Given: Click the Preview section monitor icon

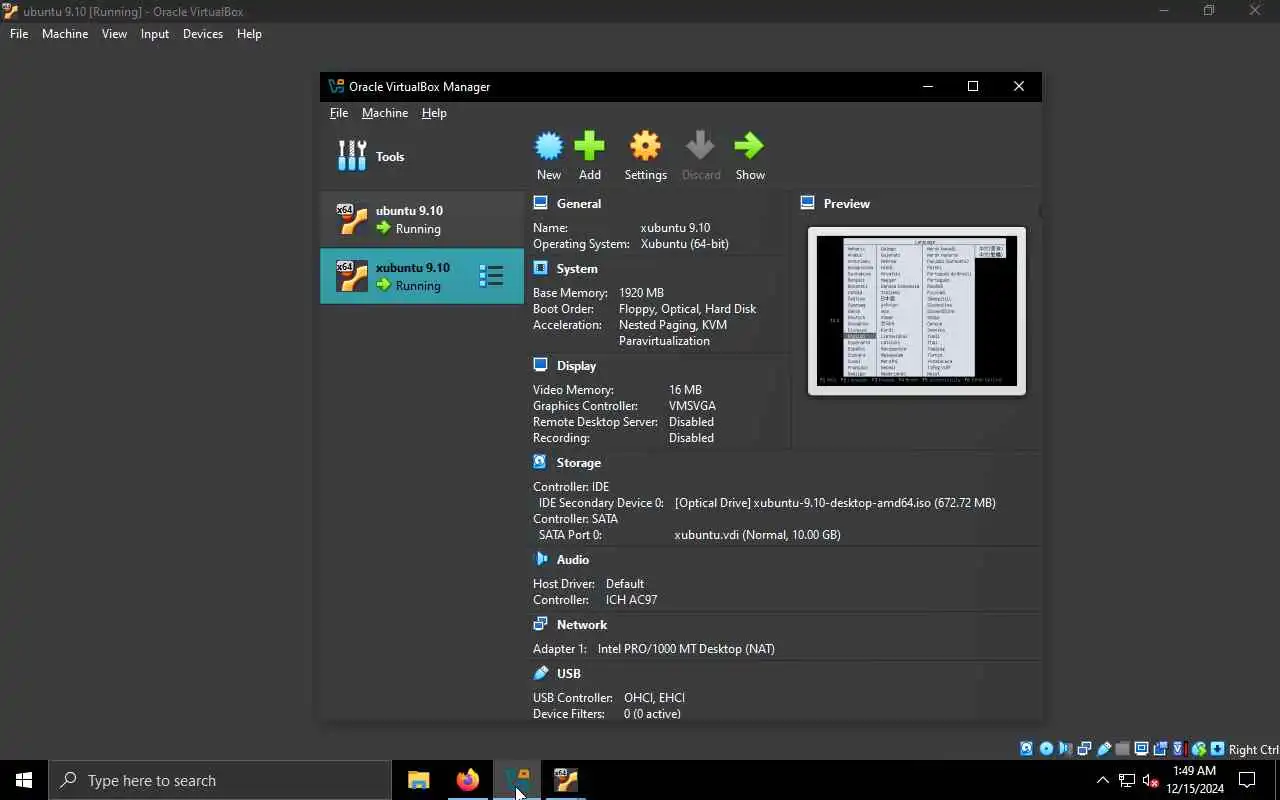Looking at the screenshot, I should pos(808,203).
